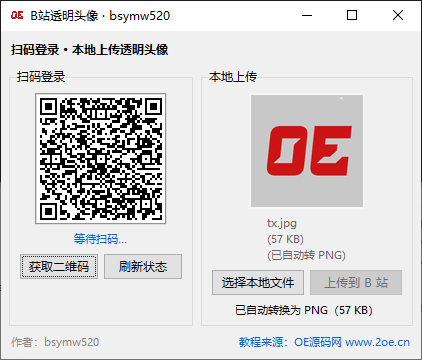Close the B站透明头像 window
The width and height of the screenshot is (422, 360).
click(x=398, y=15)
